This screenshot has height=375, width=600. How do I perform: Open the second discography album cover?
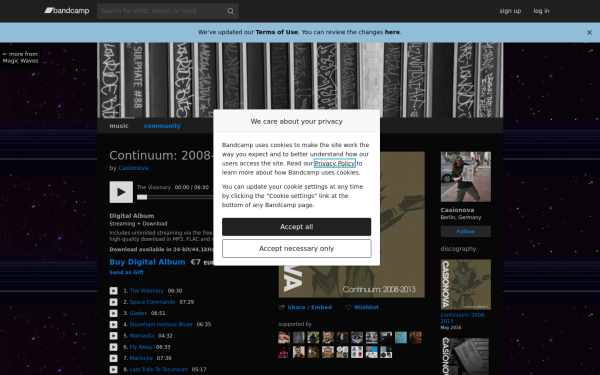tap(466, 356)
